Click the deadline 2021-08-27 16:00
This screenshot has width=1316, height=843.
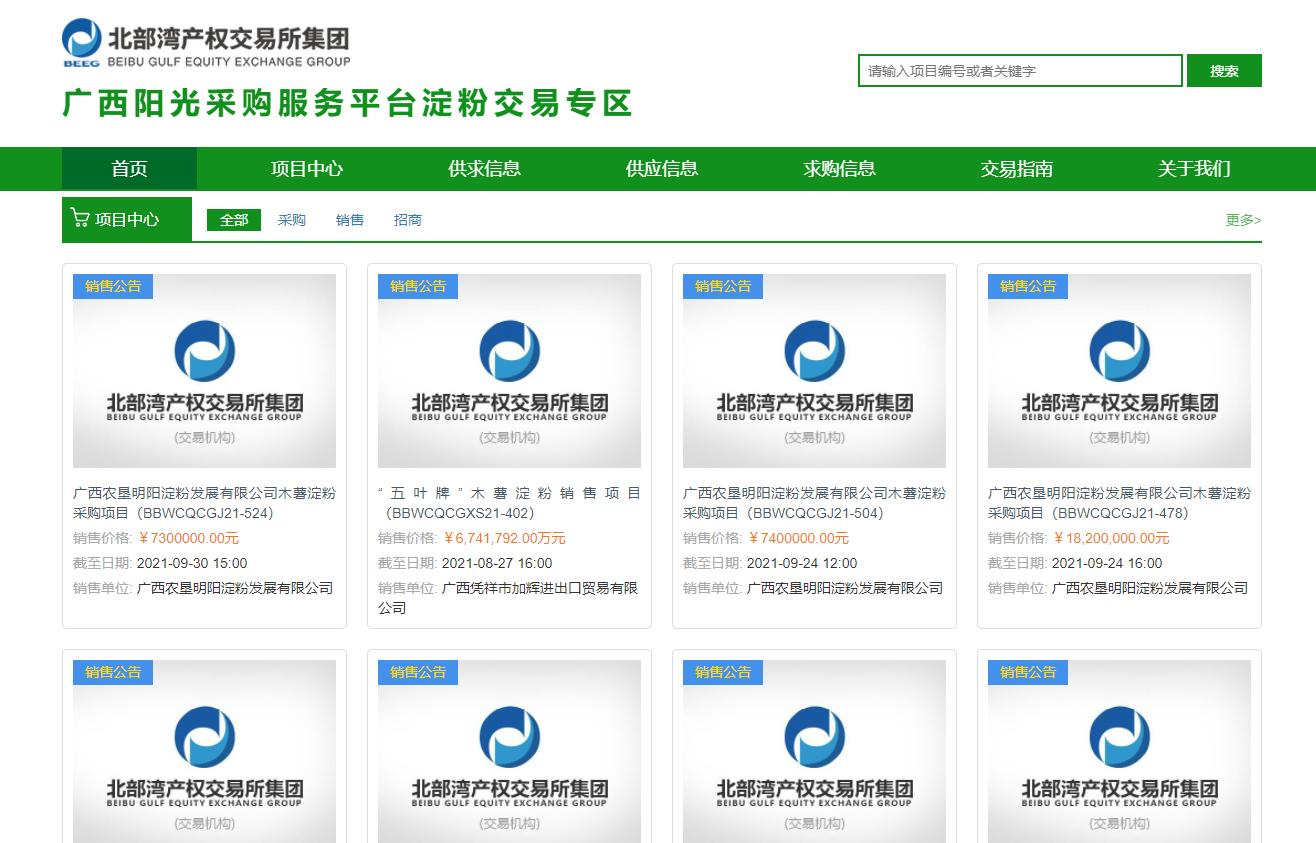497,563
